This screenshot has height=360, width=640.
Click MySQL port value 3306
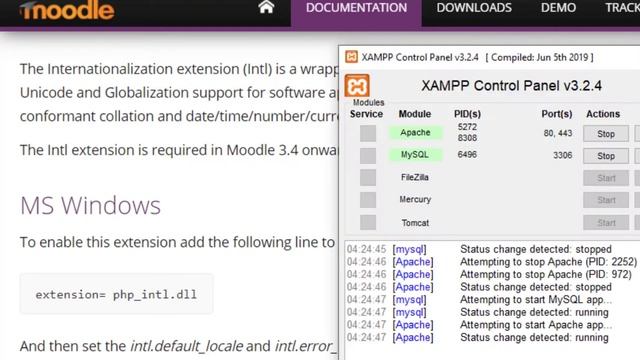[x=562, y=155]
